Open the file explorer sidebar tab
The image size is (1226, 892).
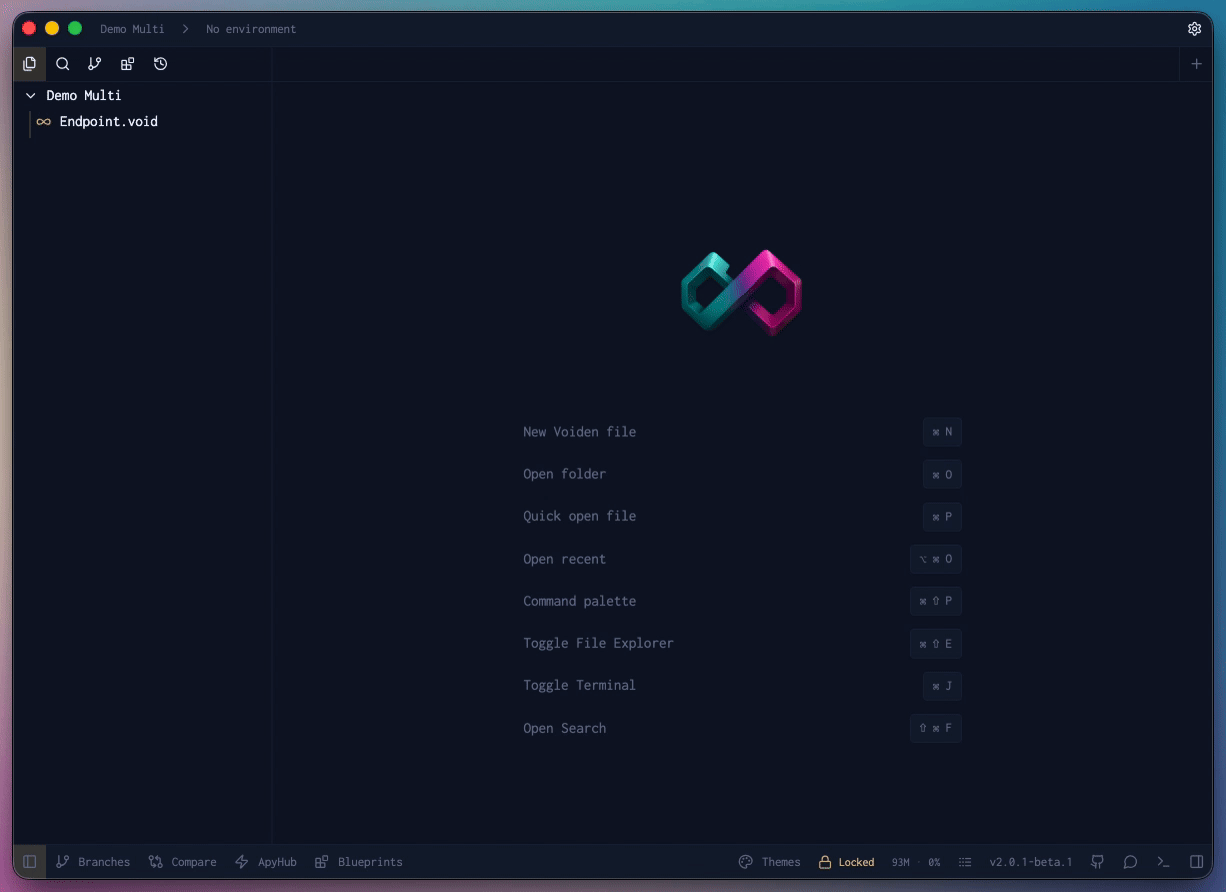coord(30,64)
